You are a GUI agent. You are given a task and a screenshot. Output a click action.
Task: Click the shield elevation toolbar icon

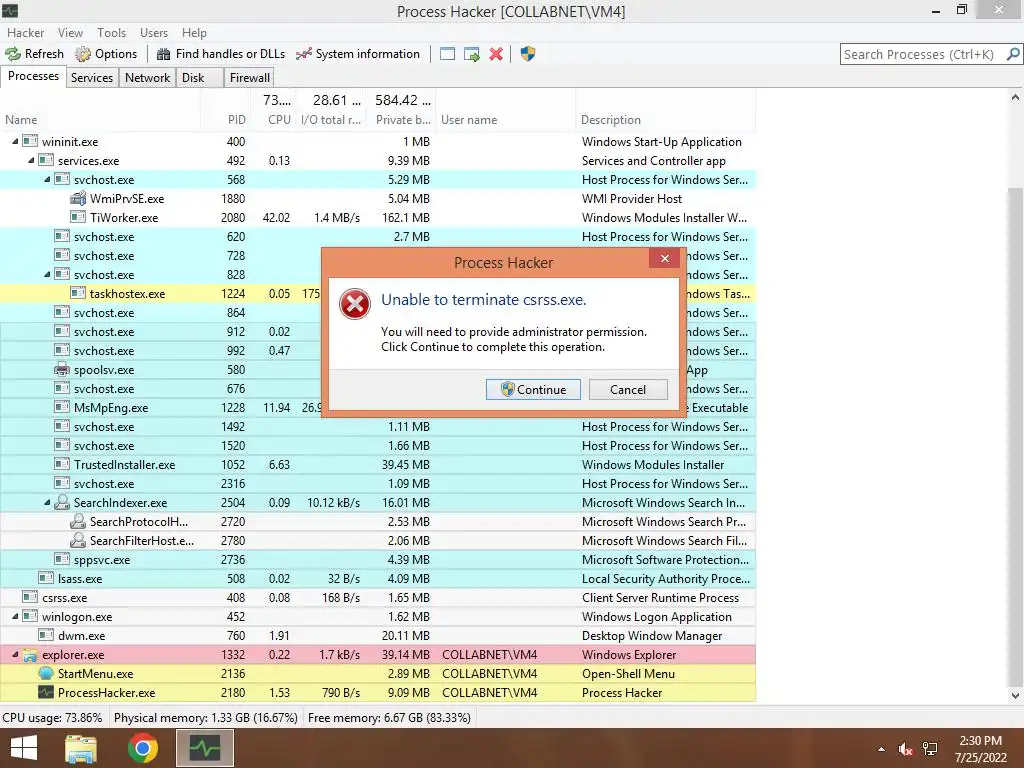528,54
